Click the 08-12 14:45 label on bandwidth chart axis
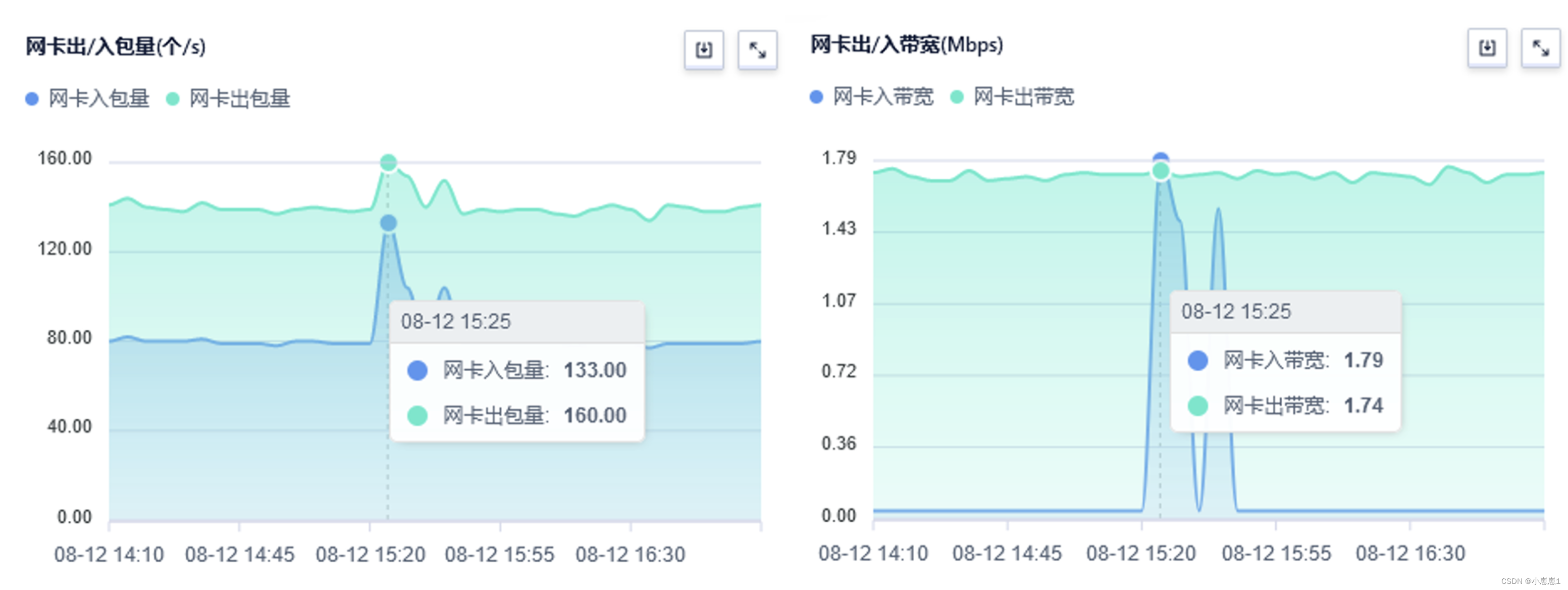Viewport: 1568px width, 590px height. tap(1007, 554)
